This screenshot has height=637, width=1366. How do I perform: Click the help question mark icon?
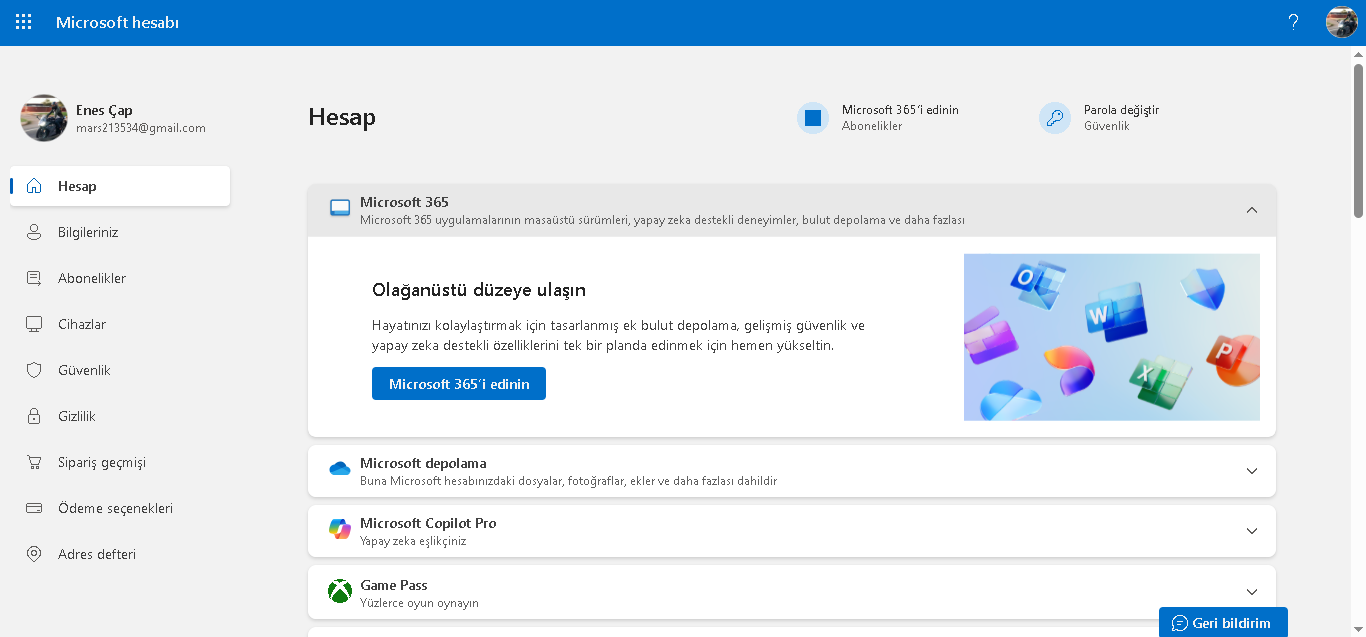(1293, 22)
